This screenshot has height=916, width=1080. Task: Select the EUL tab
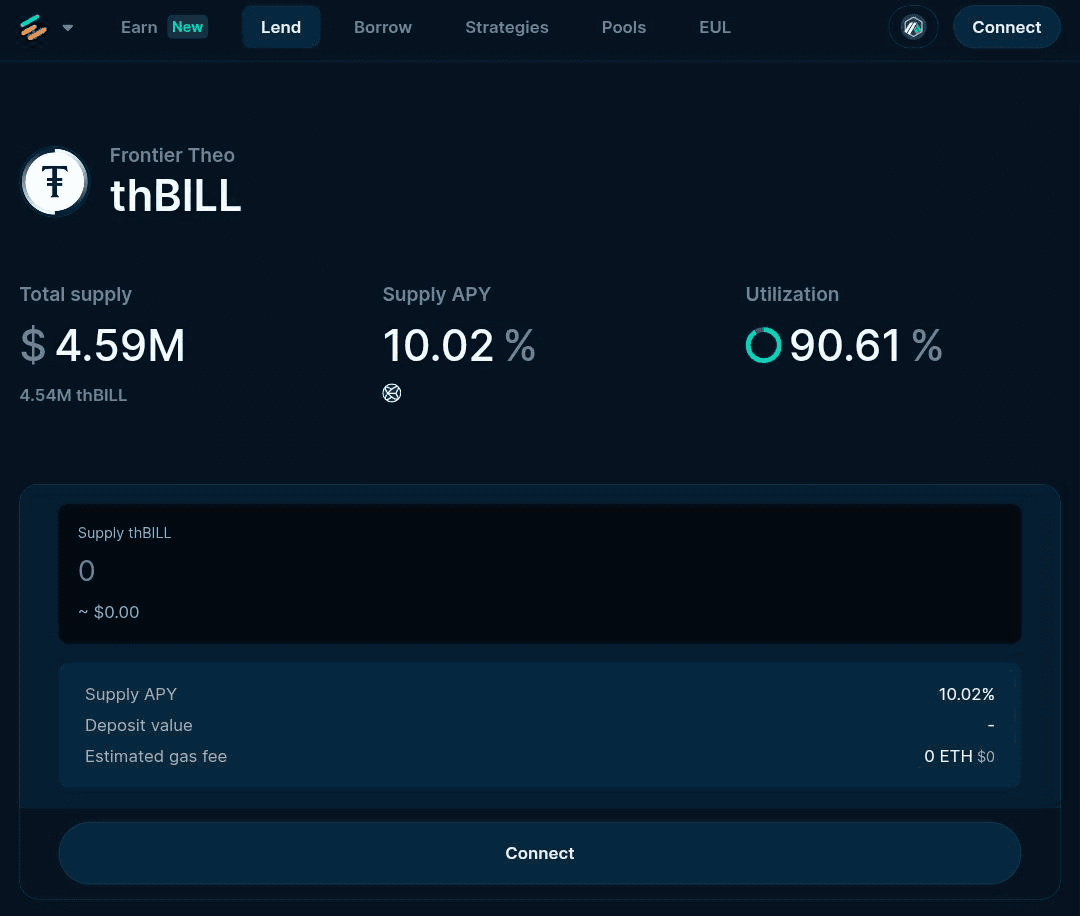tap(715, 27)
